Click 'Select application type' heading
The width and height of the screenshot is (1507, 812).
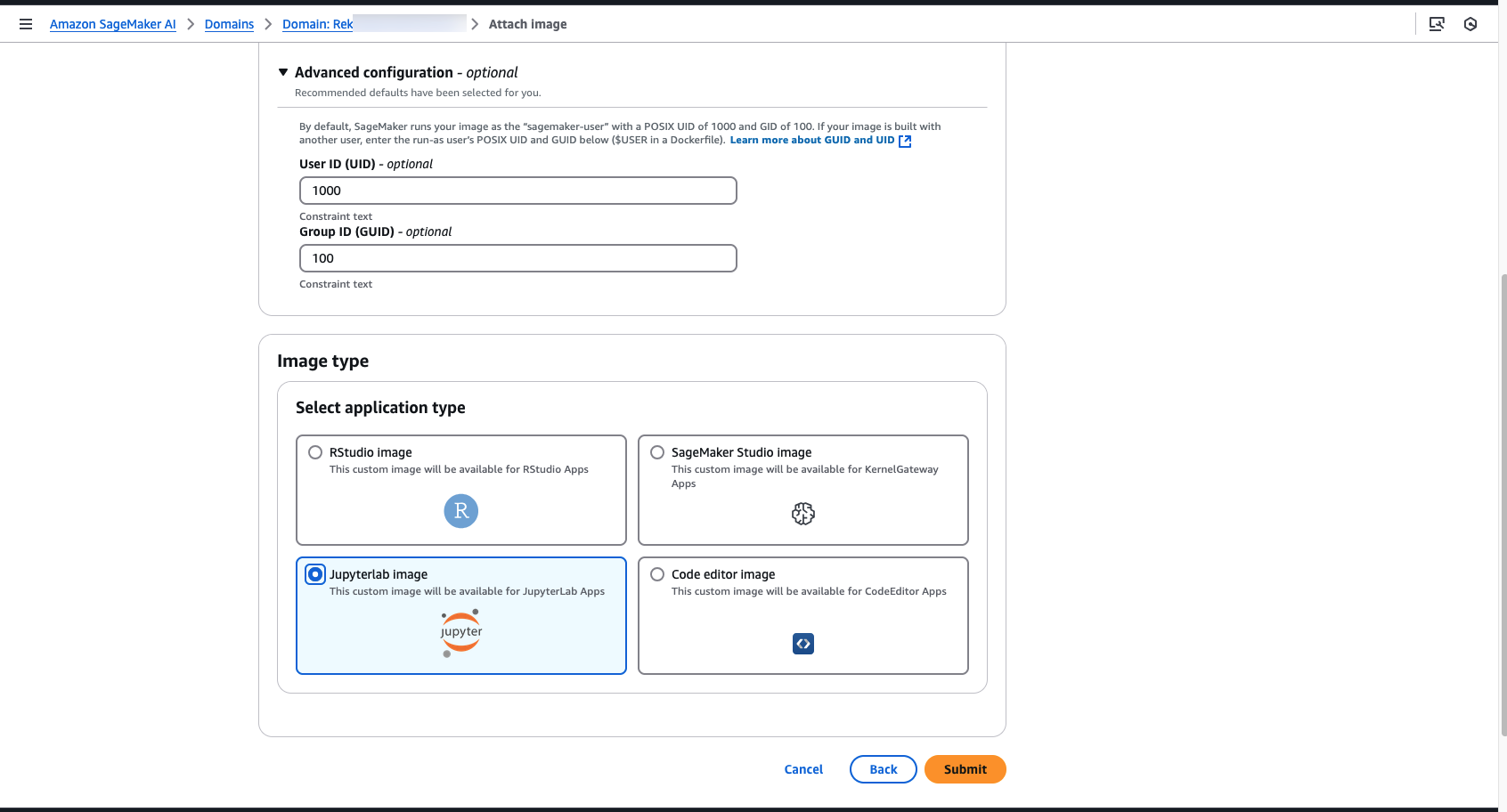[380, 408]
